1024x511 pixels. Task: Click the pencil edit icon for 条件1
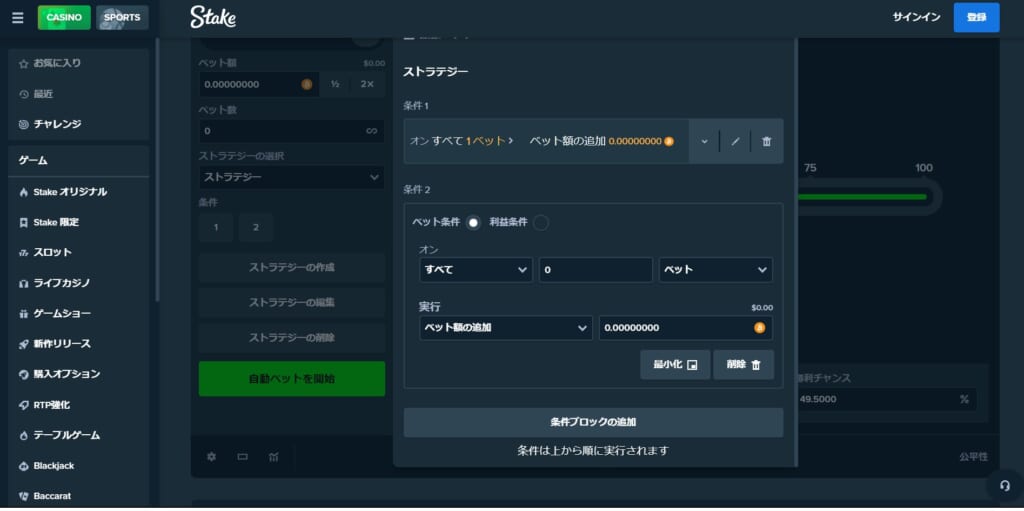click(735, 141)
